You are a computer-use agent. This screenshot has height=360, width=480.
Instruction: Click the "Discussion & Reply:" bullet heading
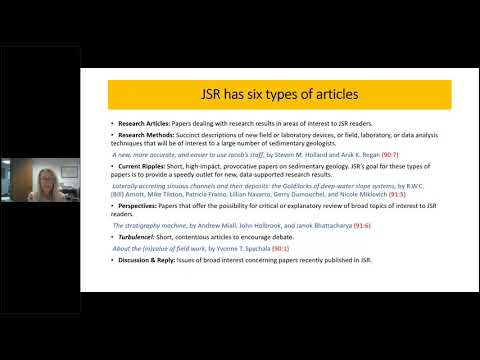coord(147,260)
